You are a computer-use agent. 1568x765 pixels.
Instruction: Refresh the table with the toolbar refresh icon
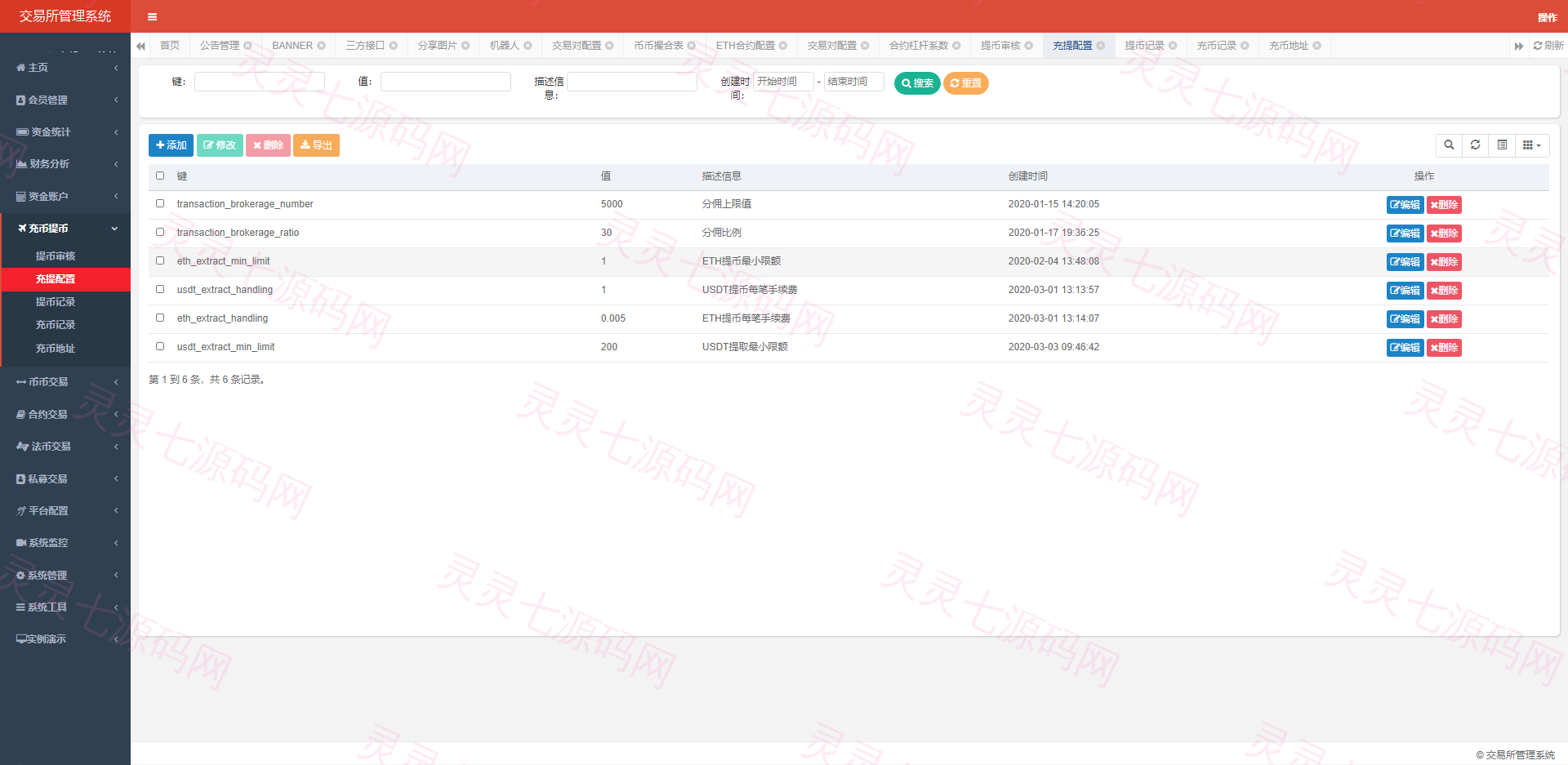click(1475, 145)
